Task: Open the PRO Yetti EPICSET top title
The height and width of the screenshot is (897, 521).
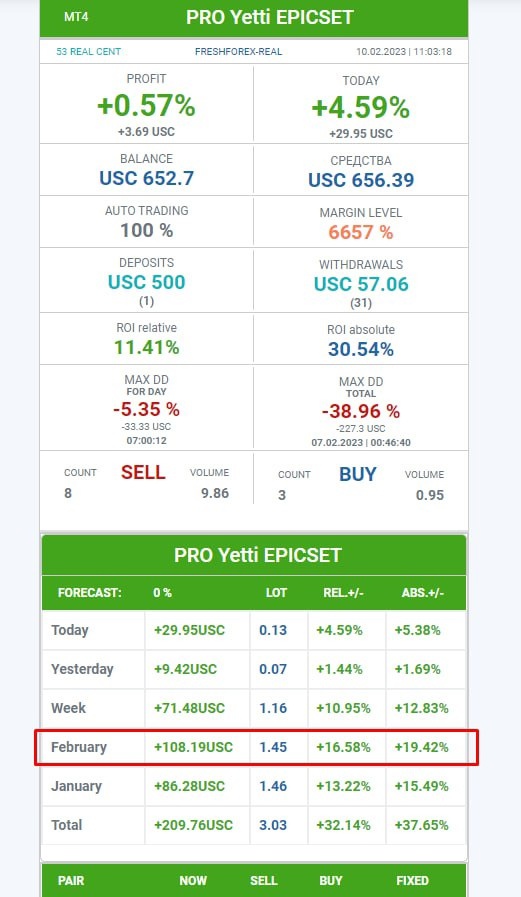Action: click(269, 17)
